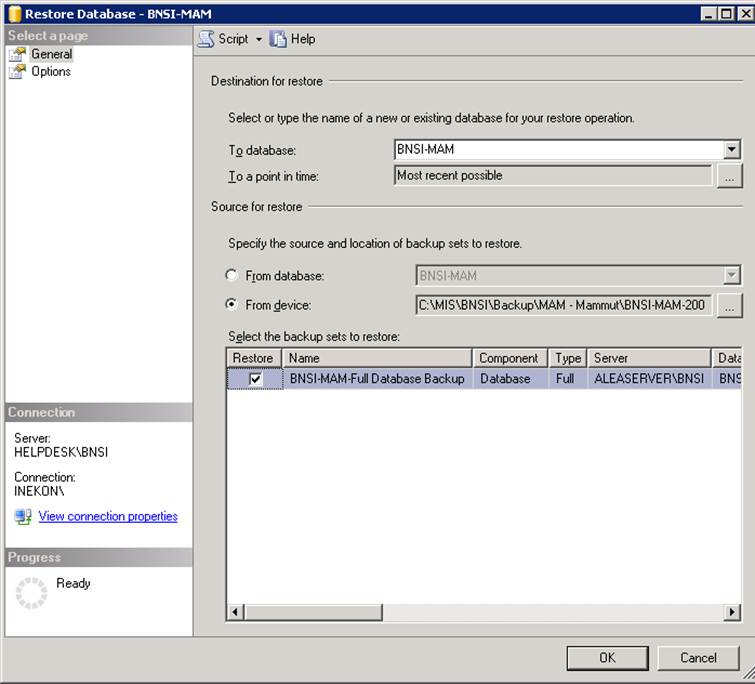Expand the To database combo box arrow
The image size is (755, 684).
click(x=731, y=150)
